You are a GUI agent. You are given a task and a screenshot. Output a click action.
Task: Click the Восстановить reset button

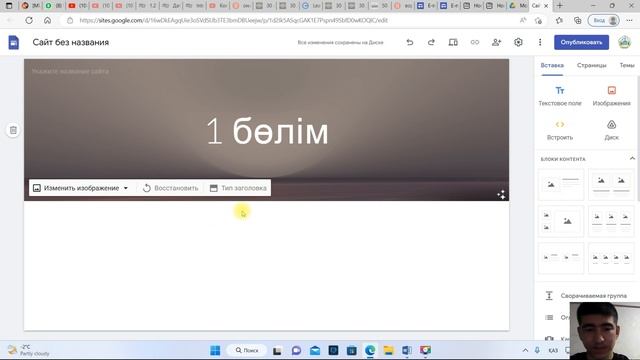point(171,188)
